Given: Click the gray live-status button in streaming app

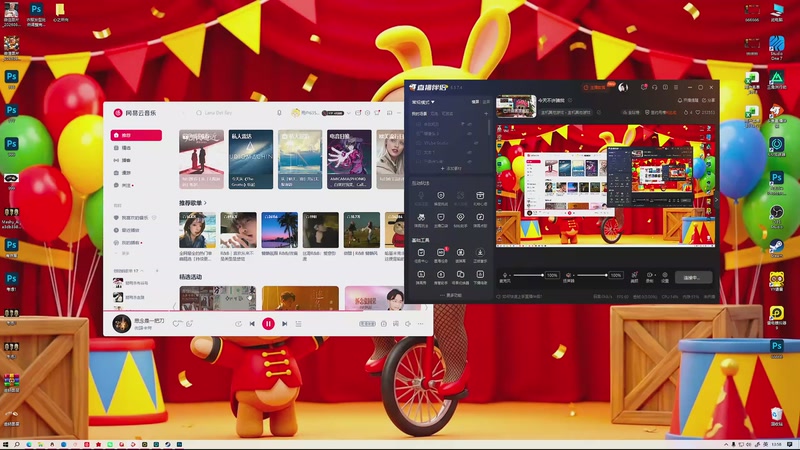Looking at the screenshot, I should (693, 278).
